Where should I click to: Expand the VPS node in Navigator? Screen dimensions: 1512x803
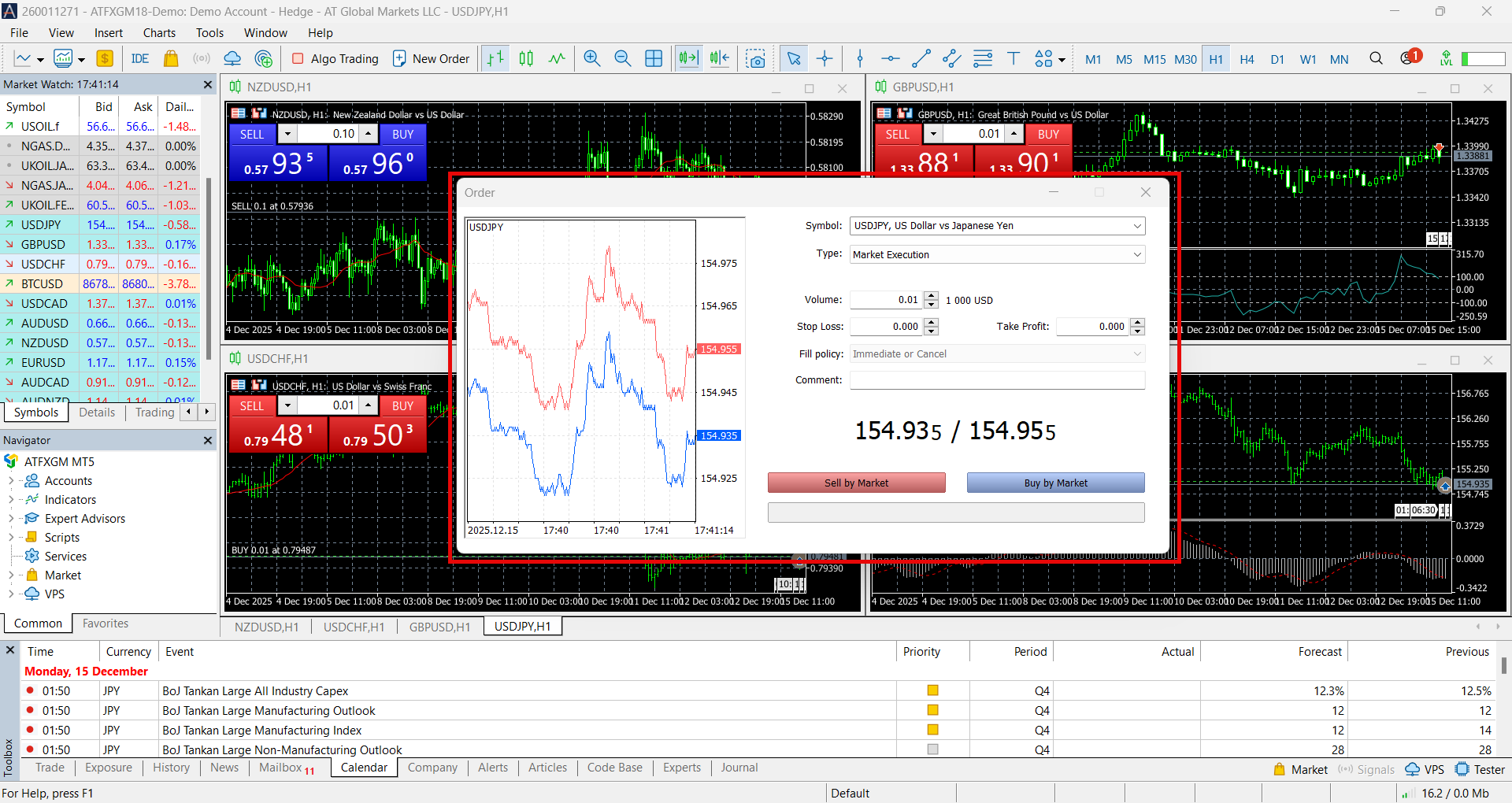click(x=11, y=594)
